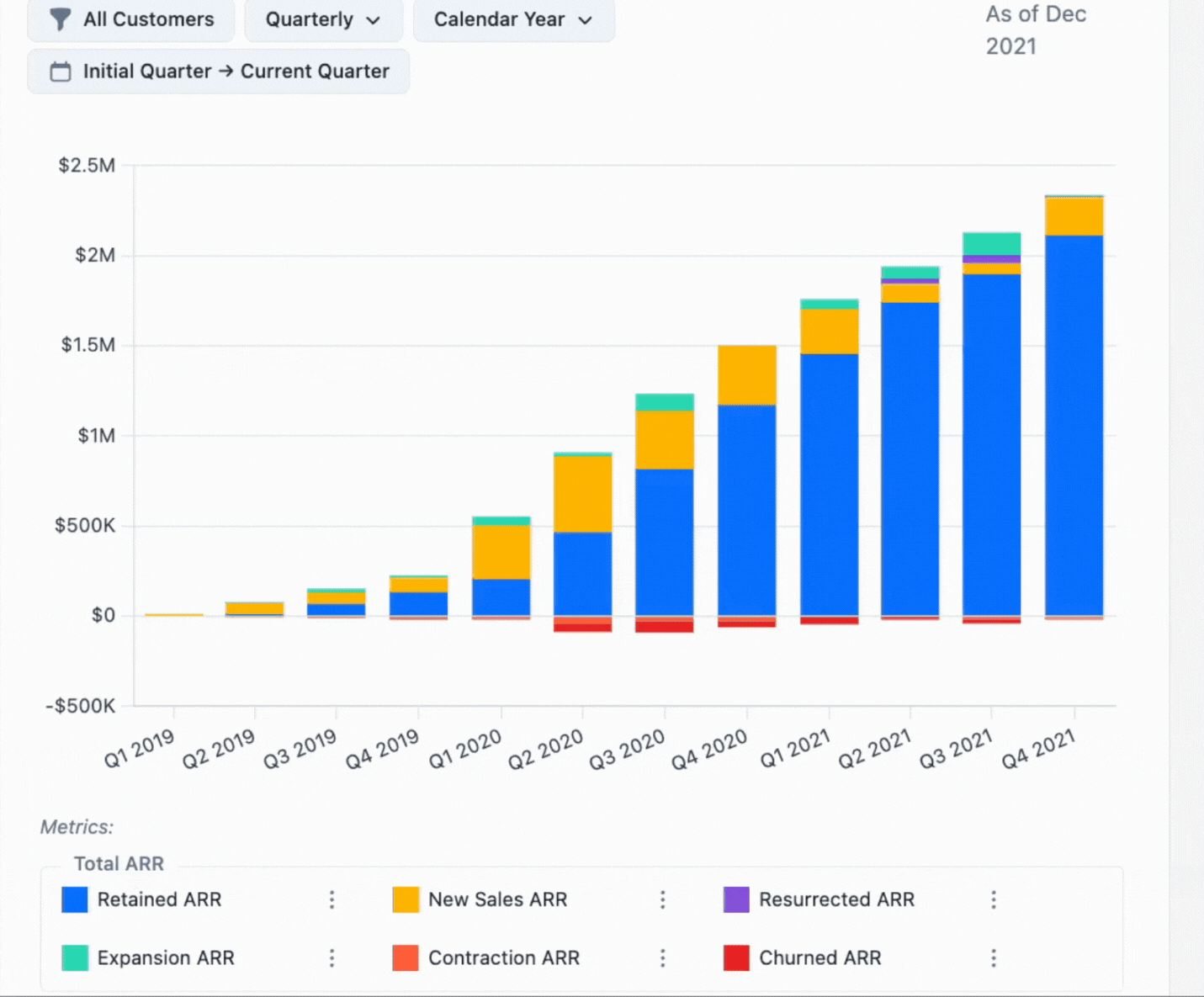Open options menu for Contraction ARR

pos(662,958)
